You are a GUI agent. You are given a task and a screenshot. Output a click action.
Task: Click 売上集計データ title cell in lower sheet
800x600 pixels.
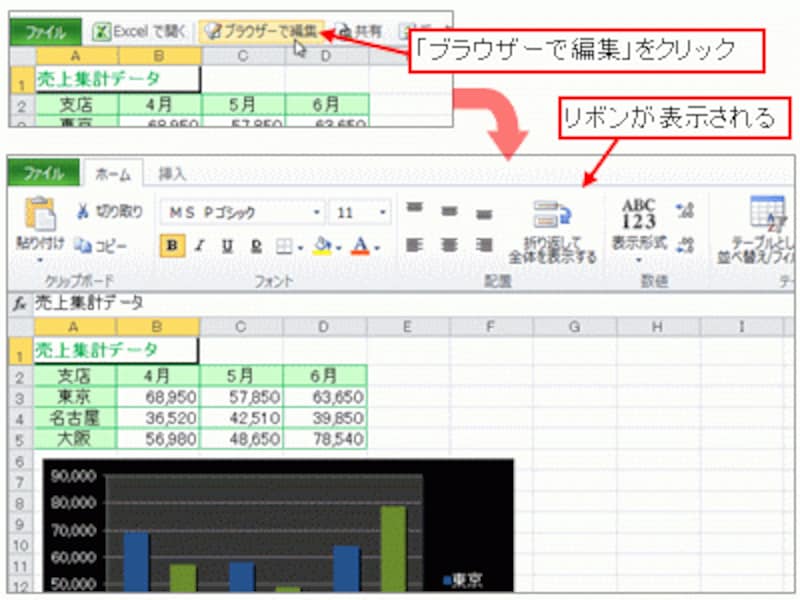[x=116, y=351]
